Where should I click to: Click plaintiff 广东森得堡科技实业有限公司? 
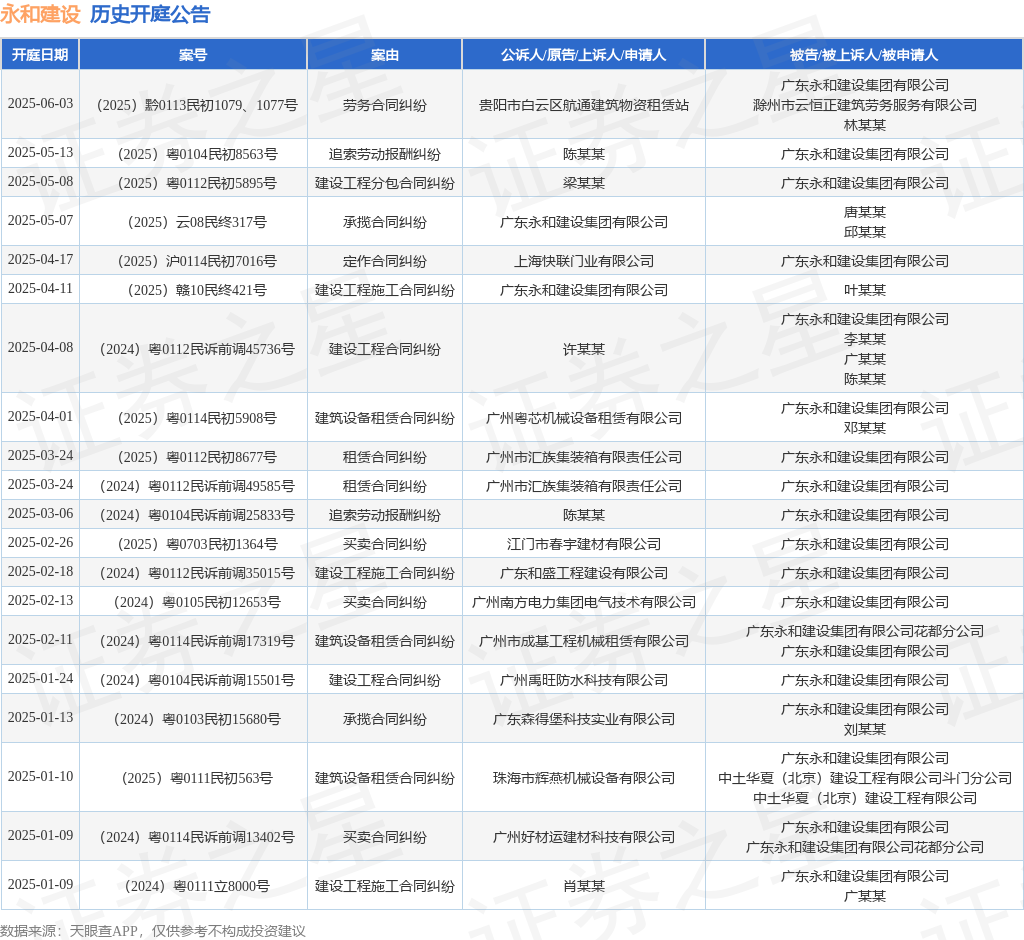point(584,719)
